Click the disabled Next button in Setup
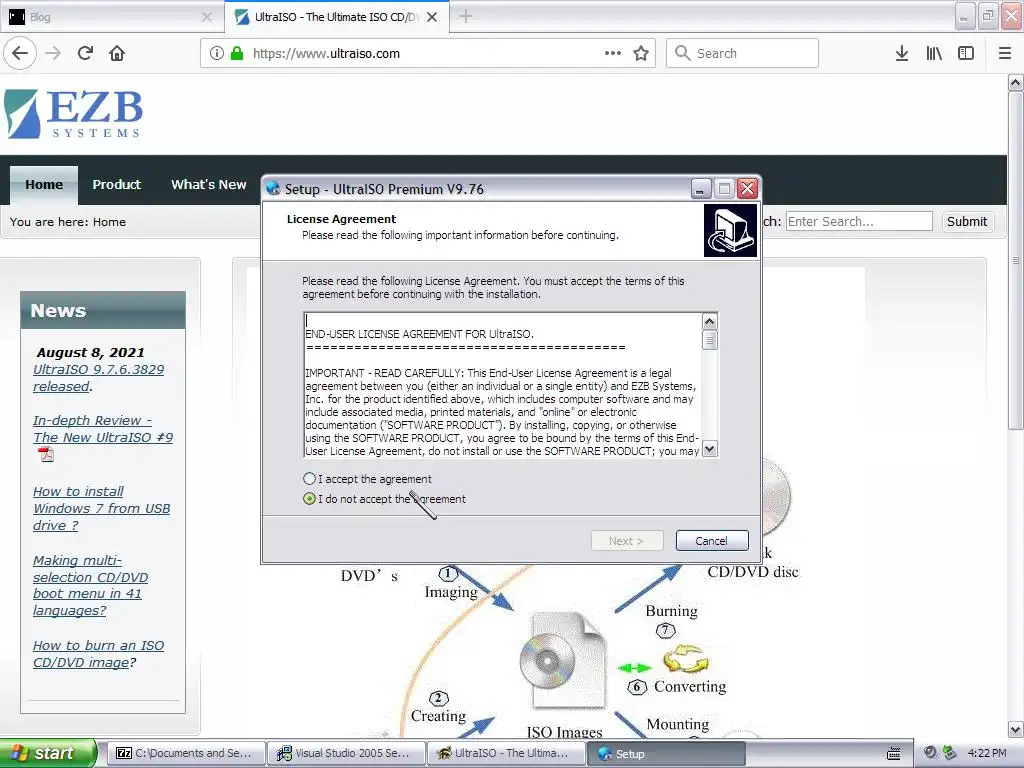The image size is (1024, 768). [x=627, y=541]
